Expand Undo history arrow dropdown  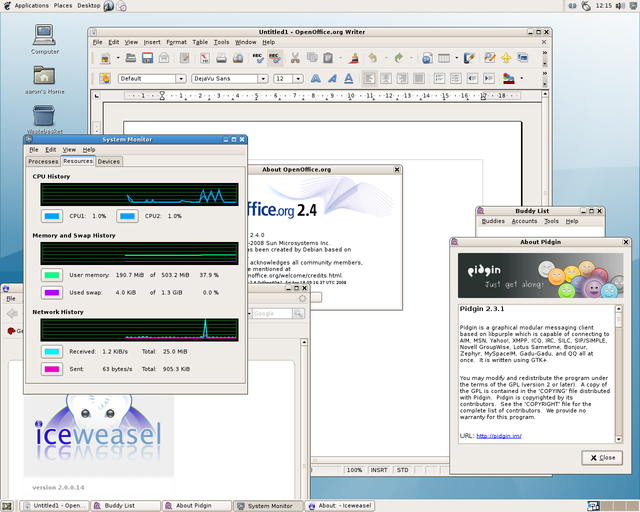tap(385, 58)
